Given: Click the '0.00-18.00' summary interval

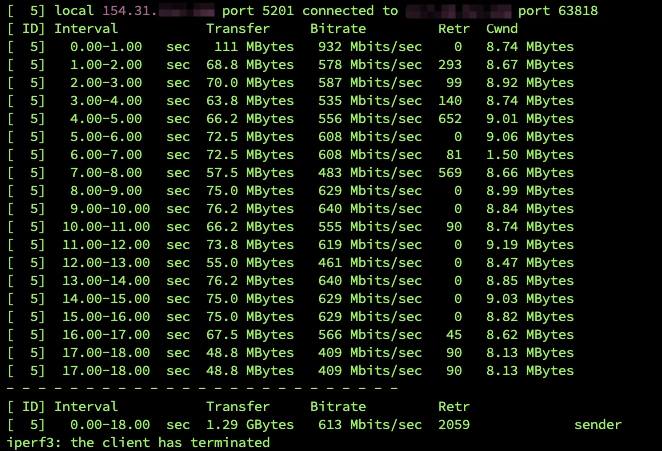Looking at the screenshot, I should [110, 425].
